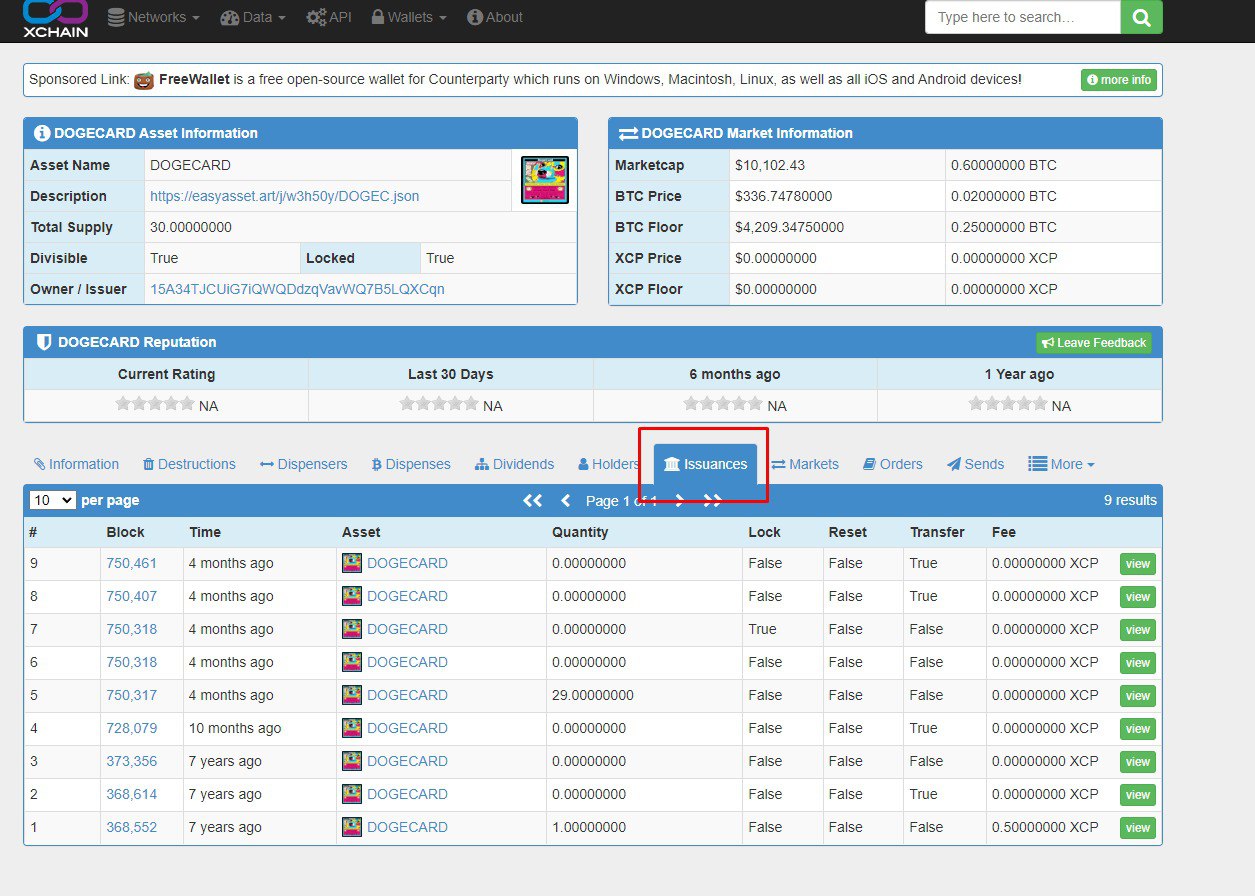The width and height of the screenshot is (1255, 896).
Task: Go to last page double-right arrow
Action: click(x=713, y=500)
